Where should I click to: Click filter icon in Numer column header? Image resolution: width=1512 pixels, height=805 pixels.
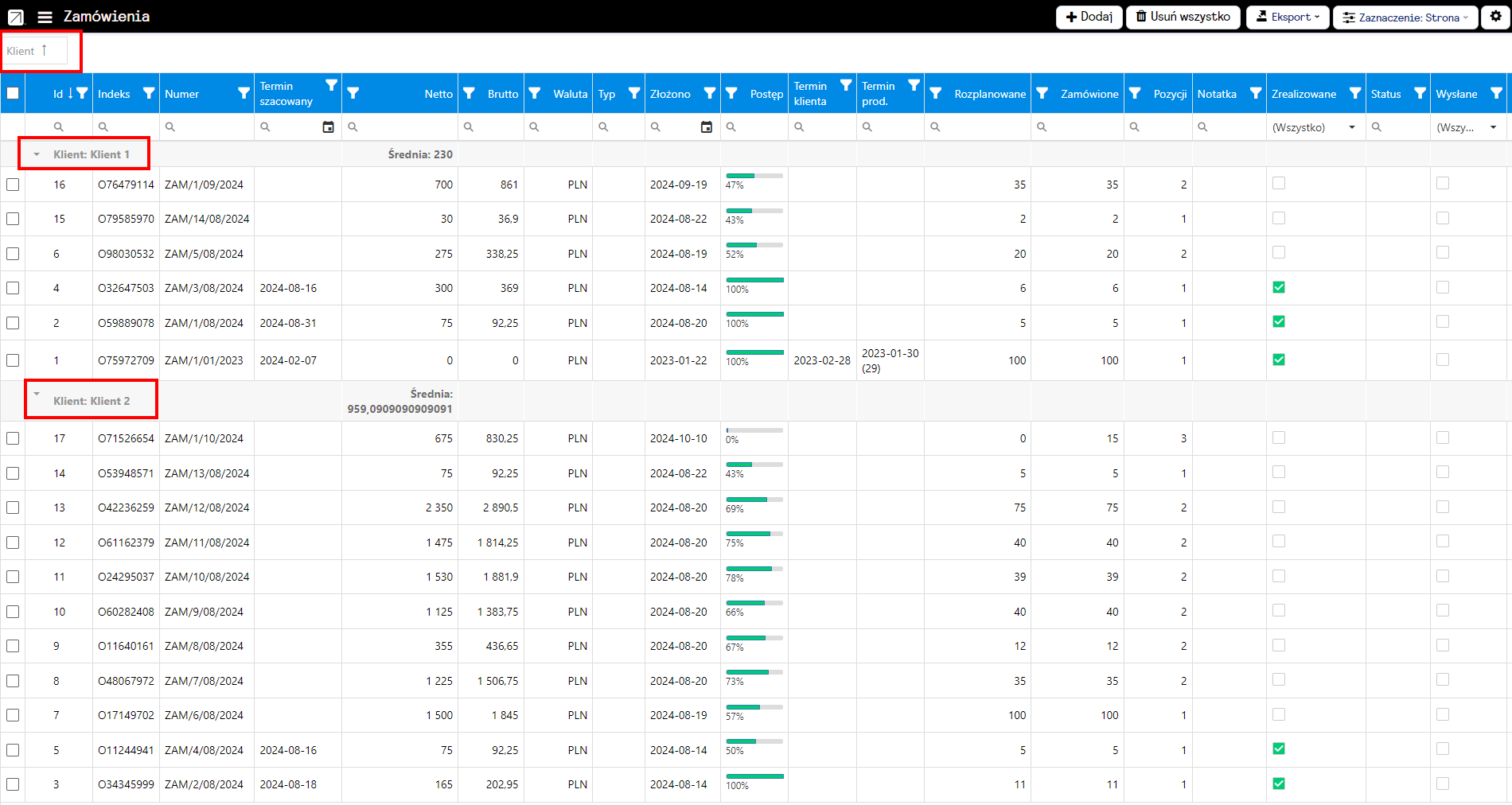(x=244, y=93)
